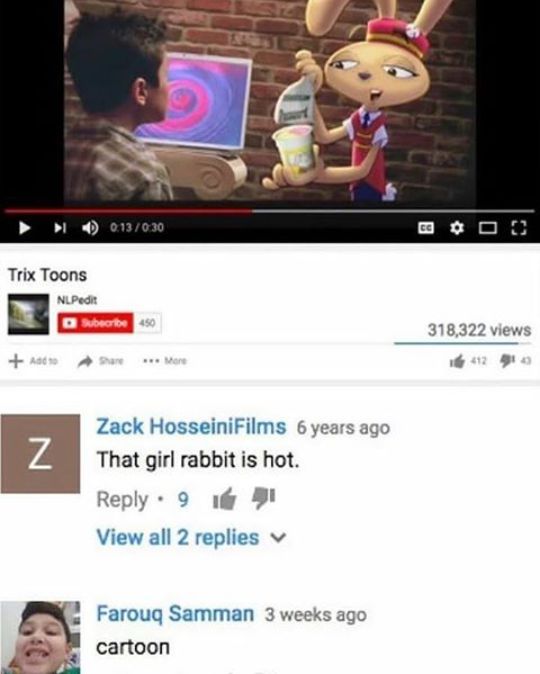Like the video with thumbs up 412
540x674 pixels.
click(x=468, y=361)
